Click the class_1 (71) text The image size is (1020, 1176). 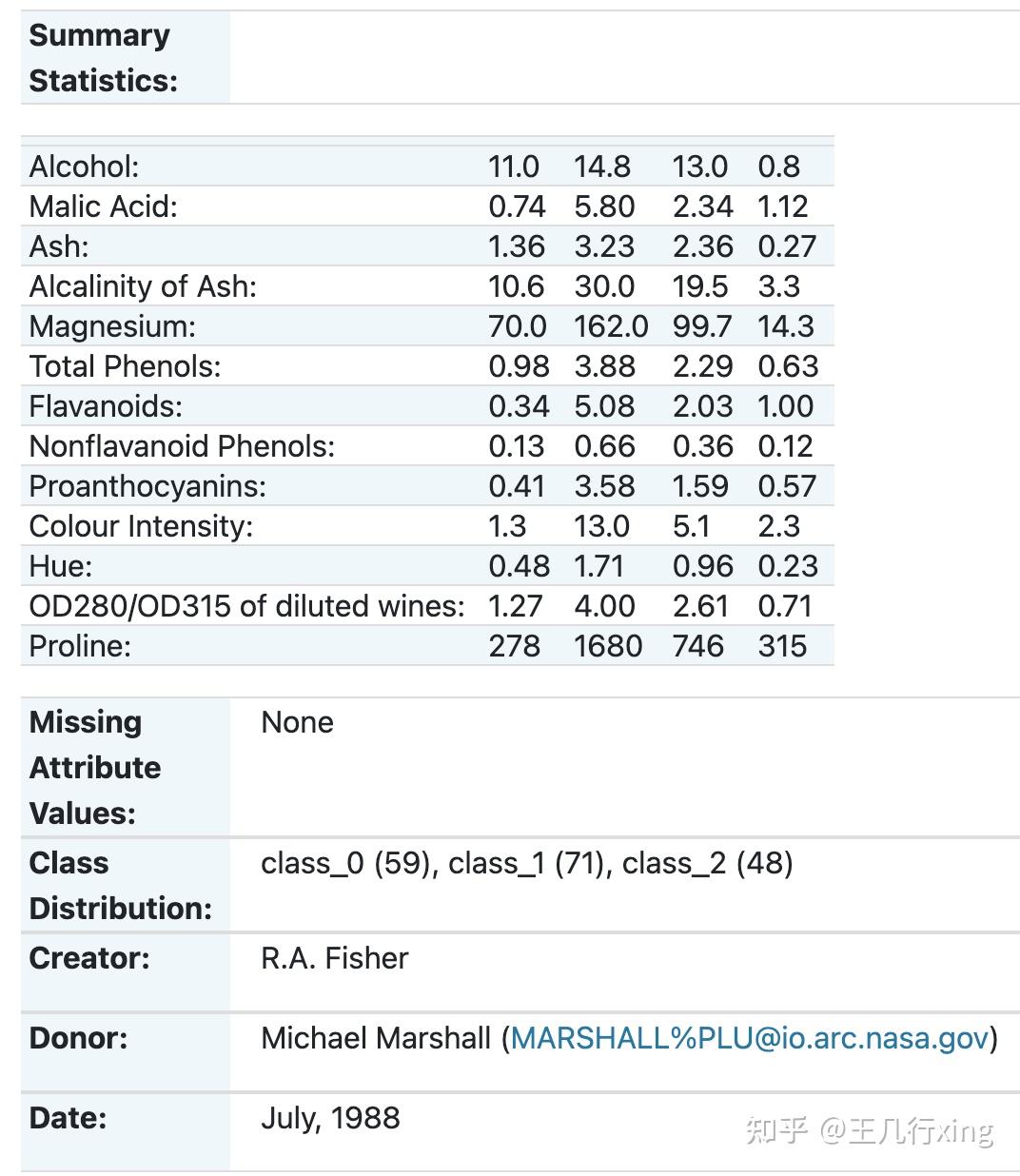coord(526,863)
